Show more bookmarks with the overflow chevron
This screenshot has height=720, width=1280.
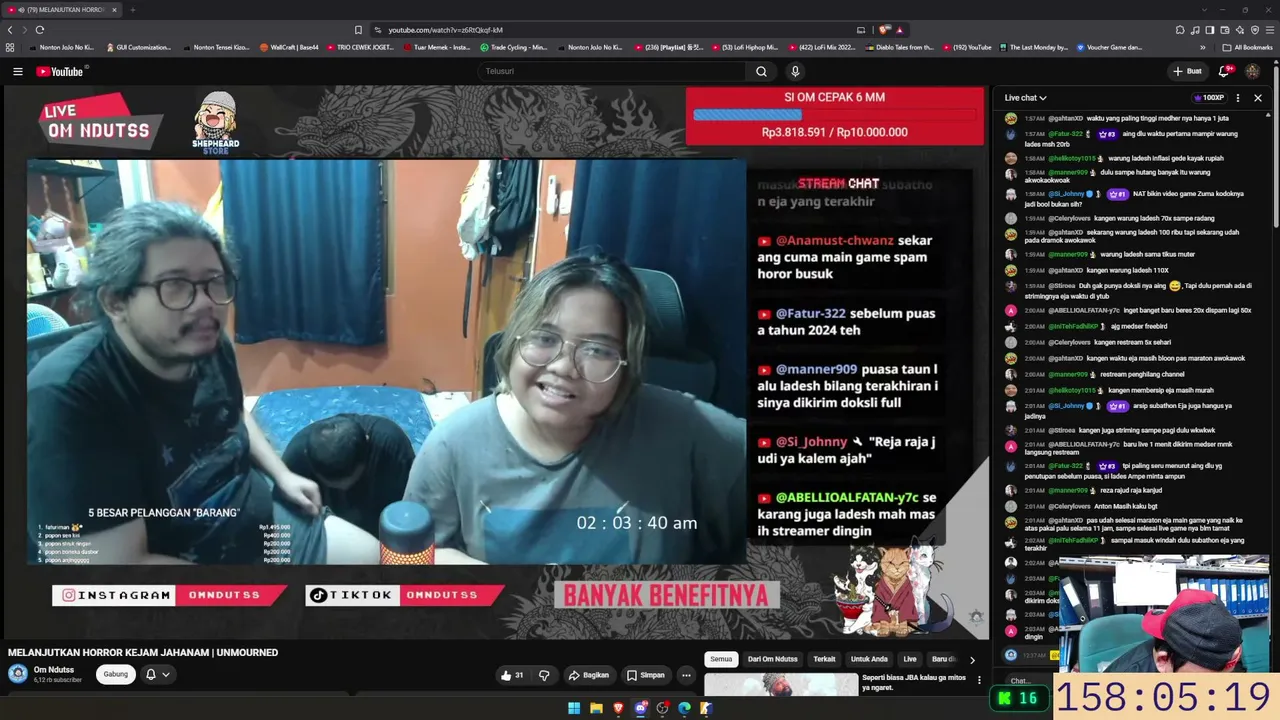click(x=1203, y=47)
